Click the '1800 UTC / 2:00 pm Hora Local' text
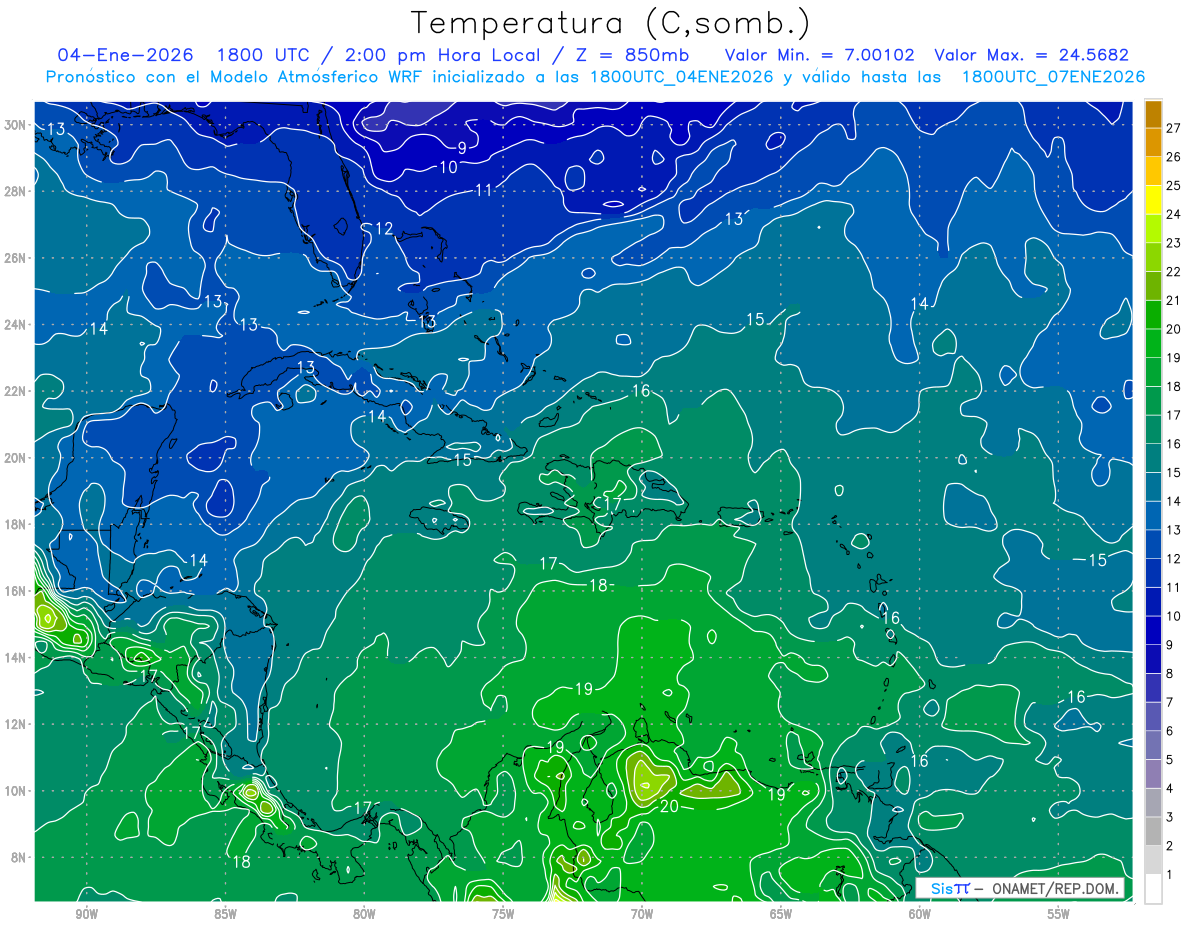 click(378, 55)
